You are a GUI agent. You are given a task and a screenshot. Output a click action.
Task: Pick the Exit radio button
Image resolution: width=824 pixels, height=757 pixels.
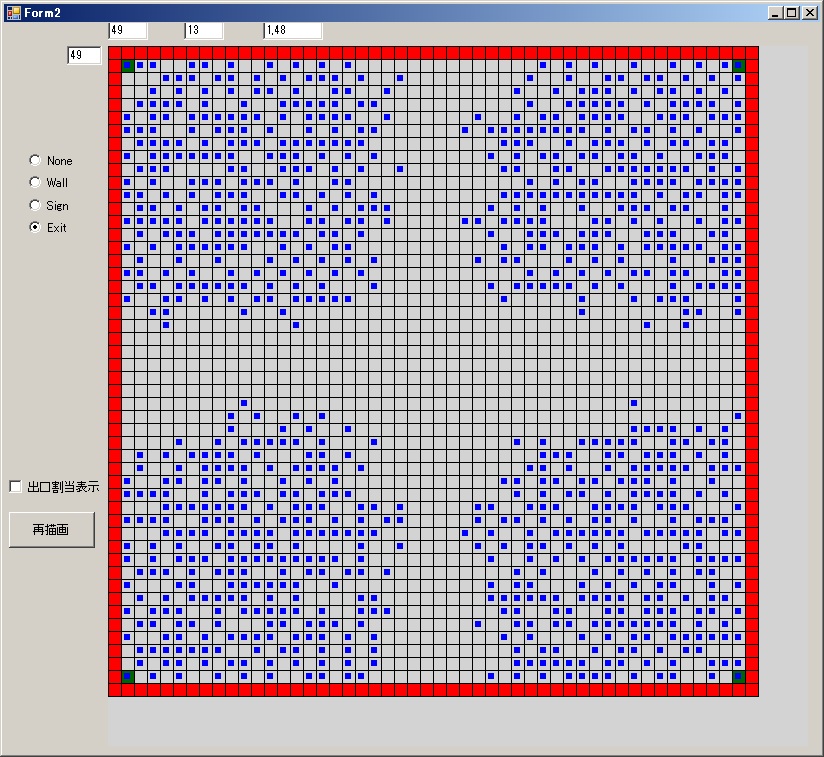36,227
